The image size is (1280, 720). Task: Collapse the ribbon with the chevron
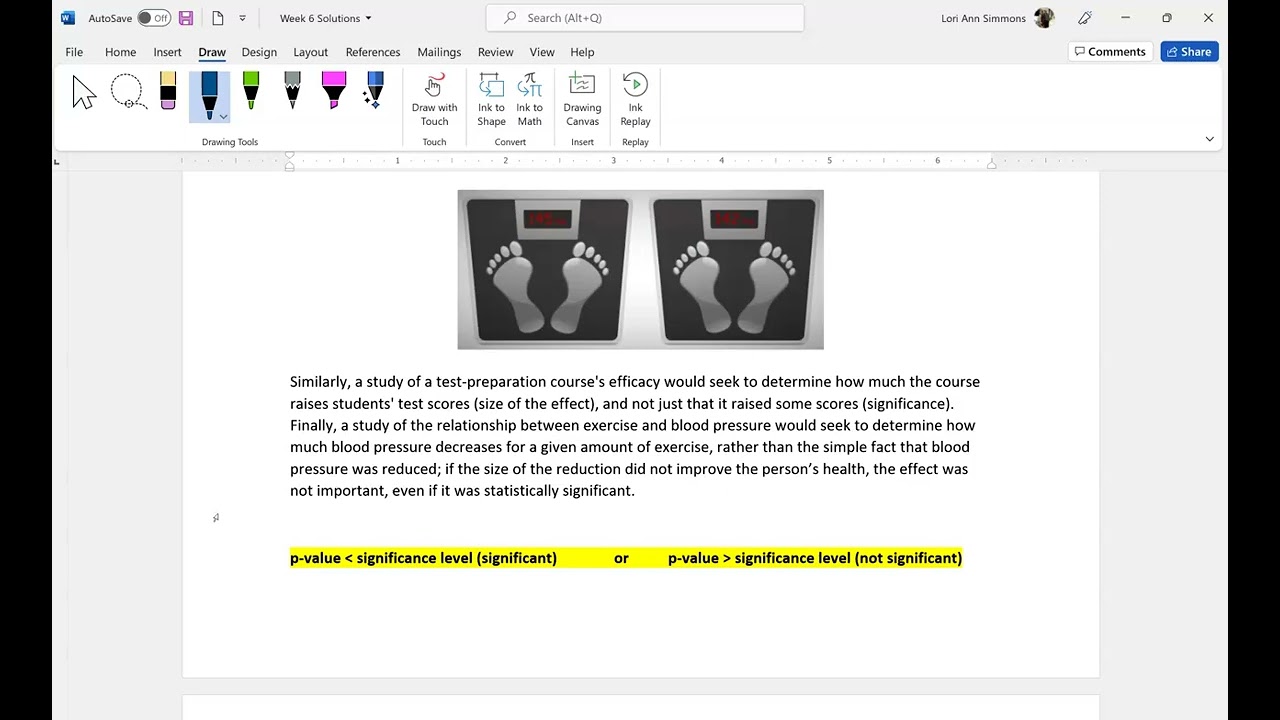click(1209, 139)
